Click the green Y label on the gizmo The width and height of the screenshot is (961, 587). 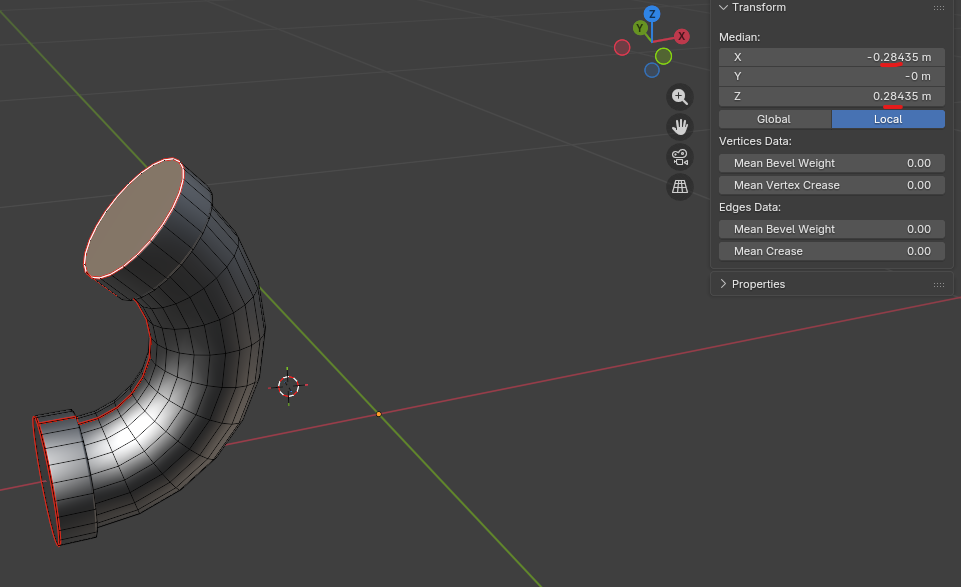pos(640,28)
